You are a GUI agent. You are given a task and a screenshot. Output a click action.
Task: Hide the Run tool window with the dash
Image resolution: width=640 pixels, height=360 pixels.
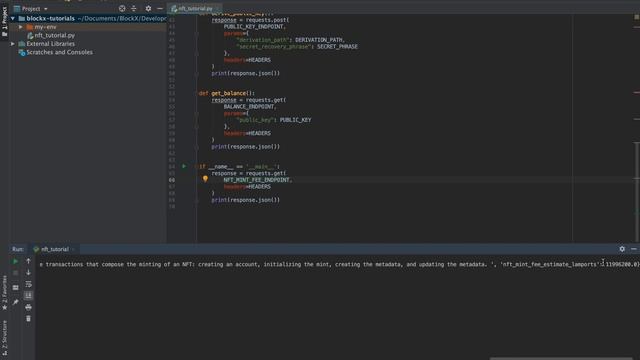(x=633, y=249)
